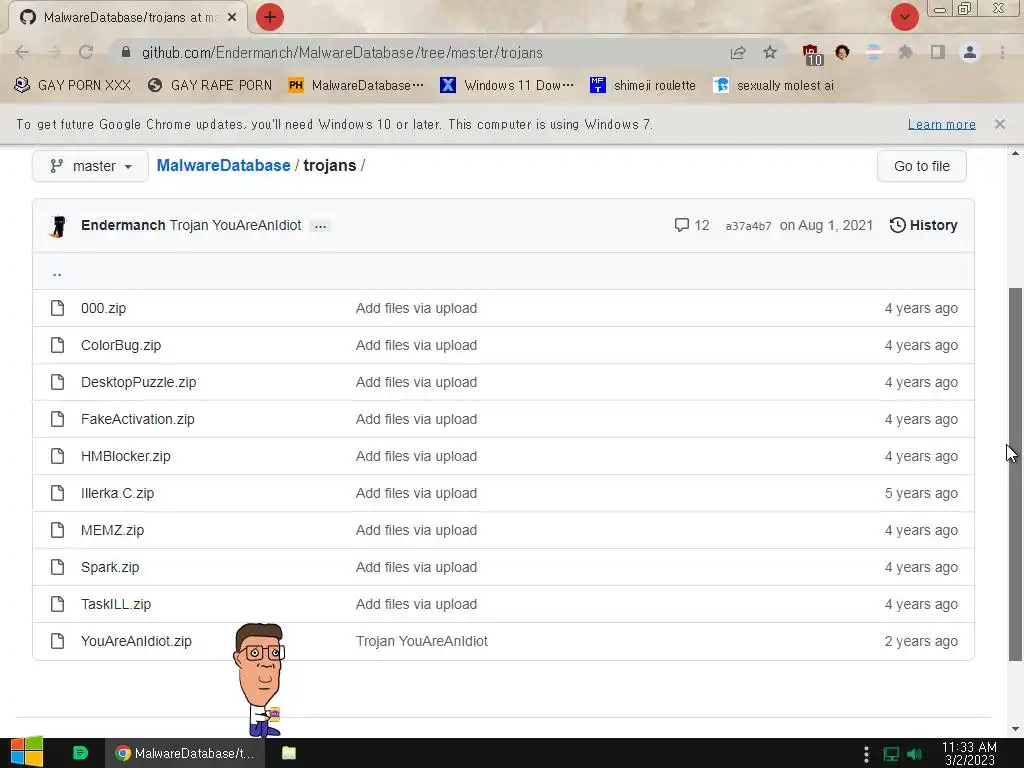Click the comments icon showing 12
Image resolution: width=1024 pixels, height=768 pixels.
tap(682, 225)
